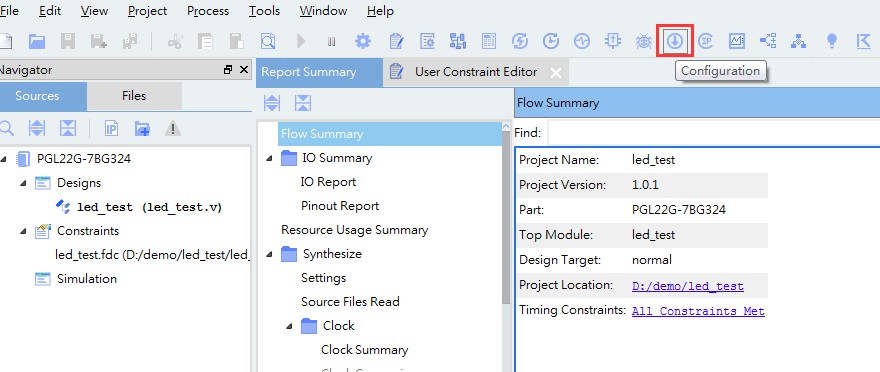Open the Edit menu
The image size is (880, 372).
point(50,11)
